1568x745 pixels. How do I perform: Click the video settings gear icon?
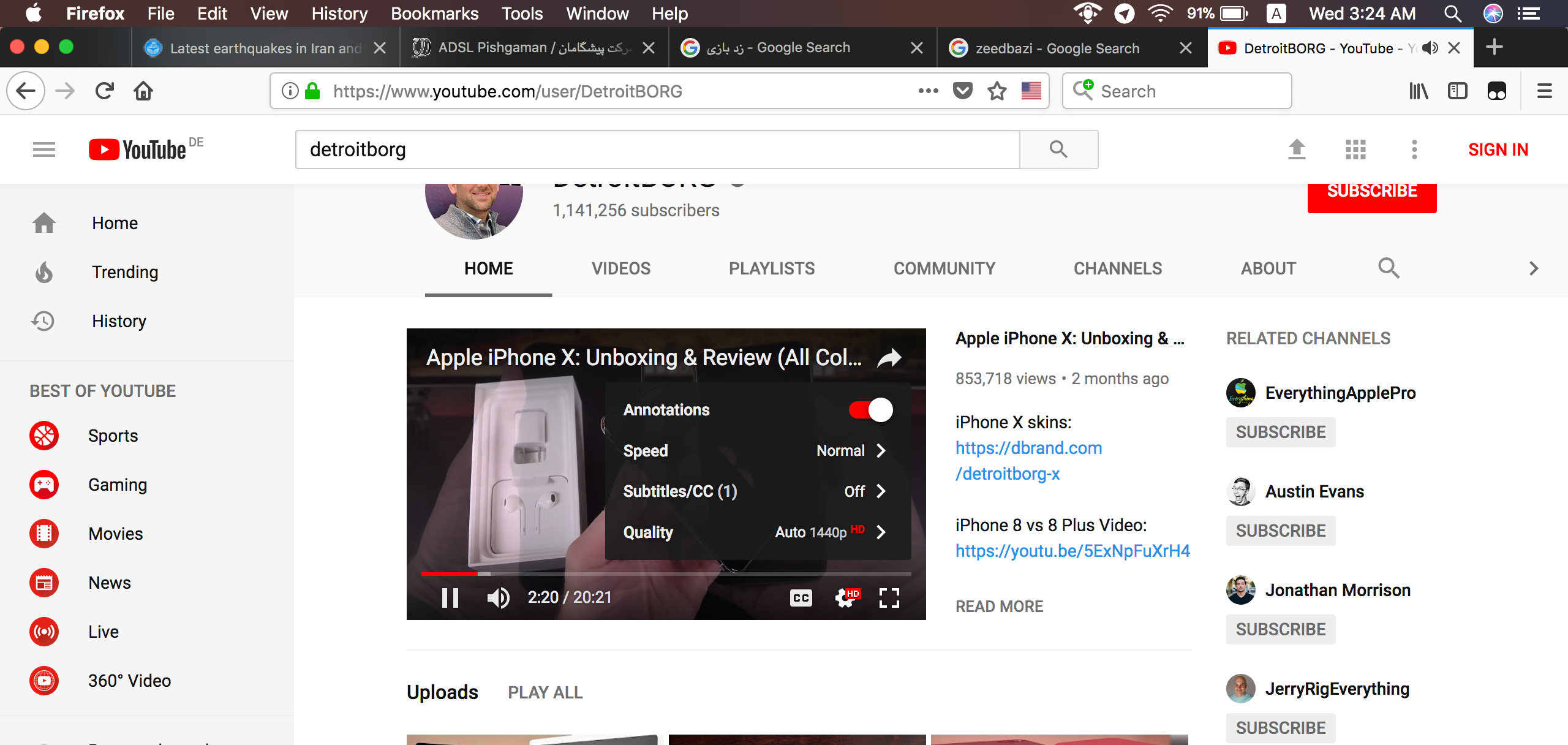coord(846,597)
